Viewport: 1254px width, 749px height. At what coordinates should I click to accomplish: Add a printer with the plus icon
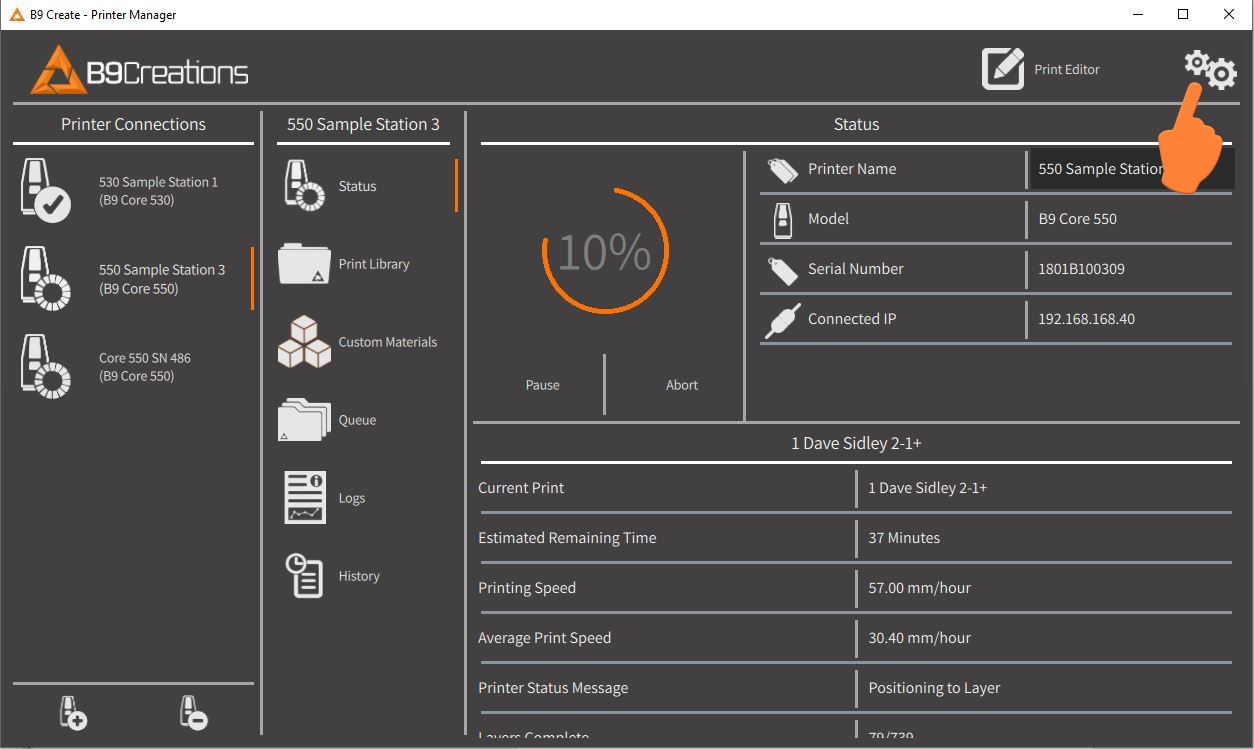(73, 712)
